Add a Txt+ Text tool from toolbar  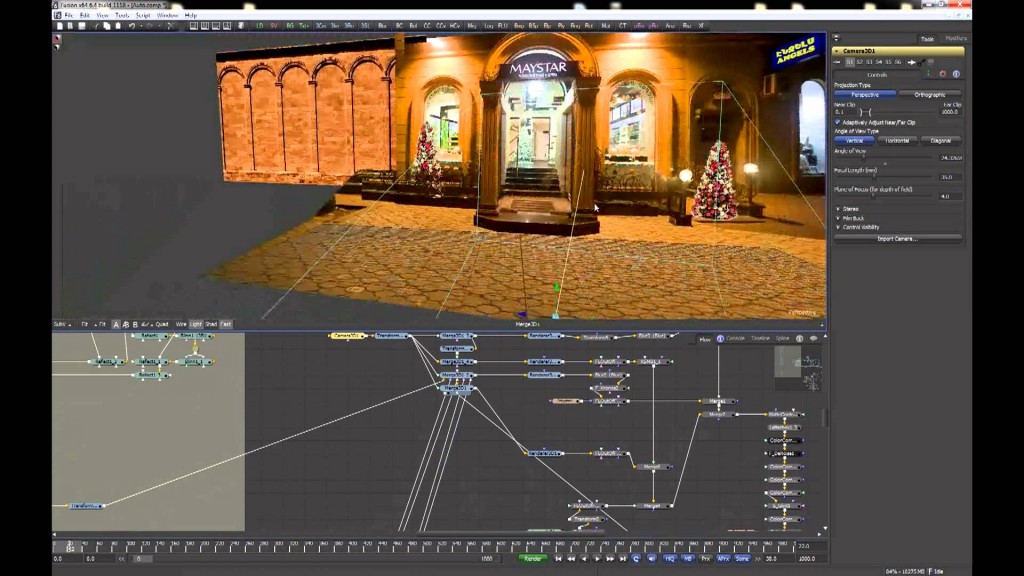pos(304,26)
